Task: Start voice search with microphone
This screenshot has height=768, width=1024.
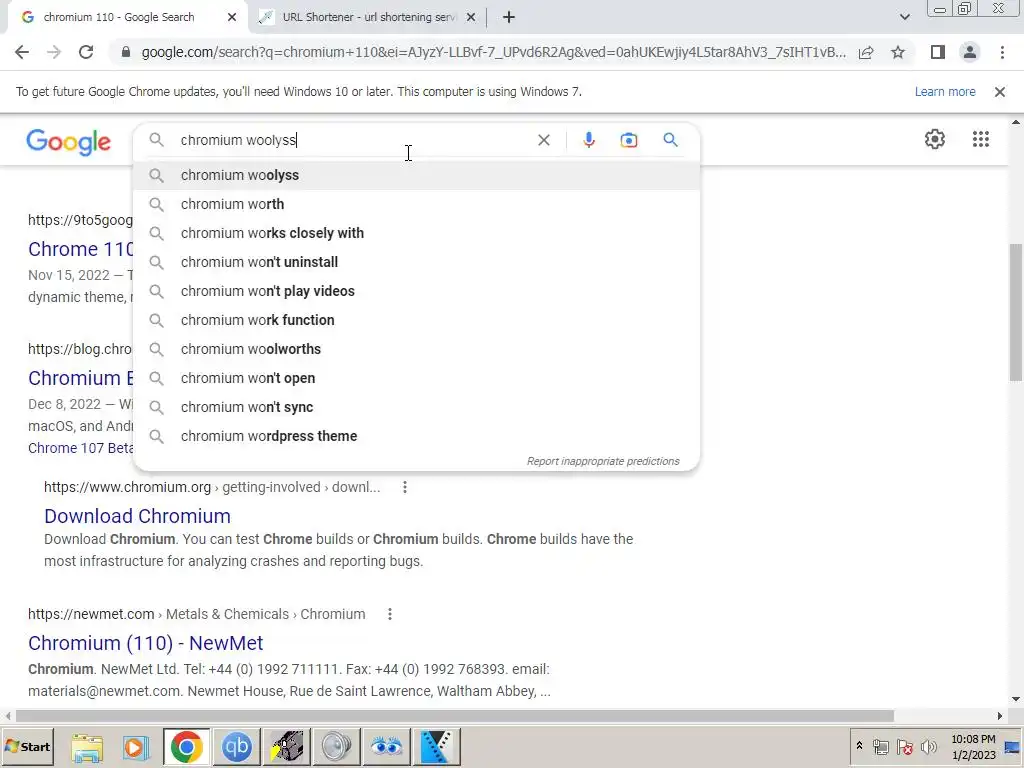Action: point(588,140)
